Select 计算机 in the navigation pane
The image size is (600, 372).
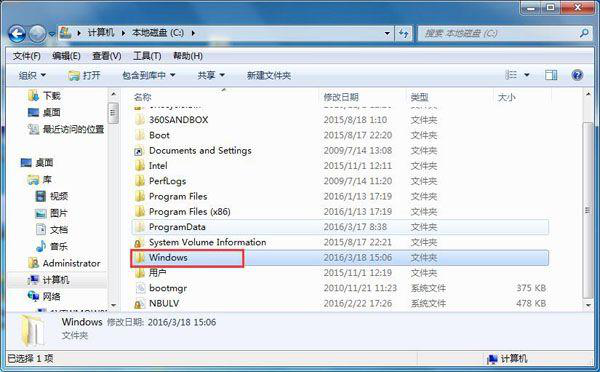[x=49, y=280]
